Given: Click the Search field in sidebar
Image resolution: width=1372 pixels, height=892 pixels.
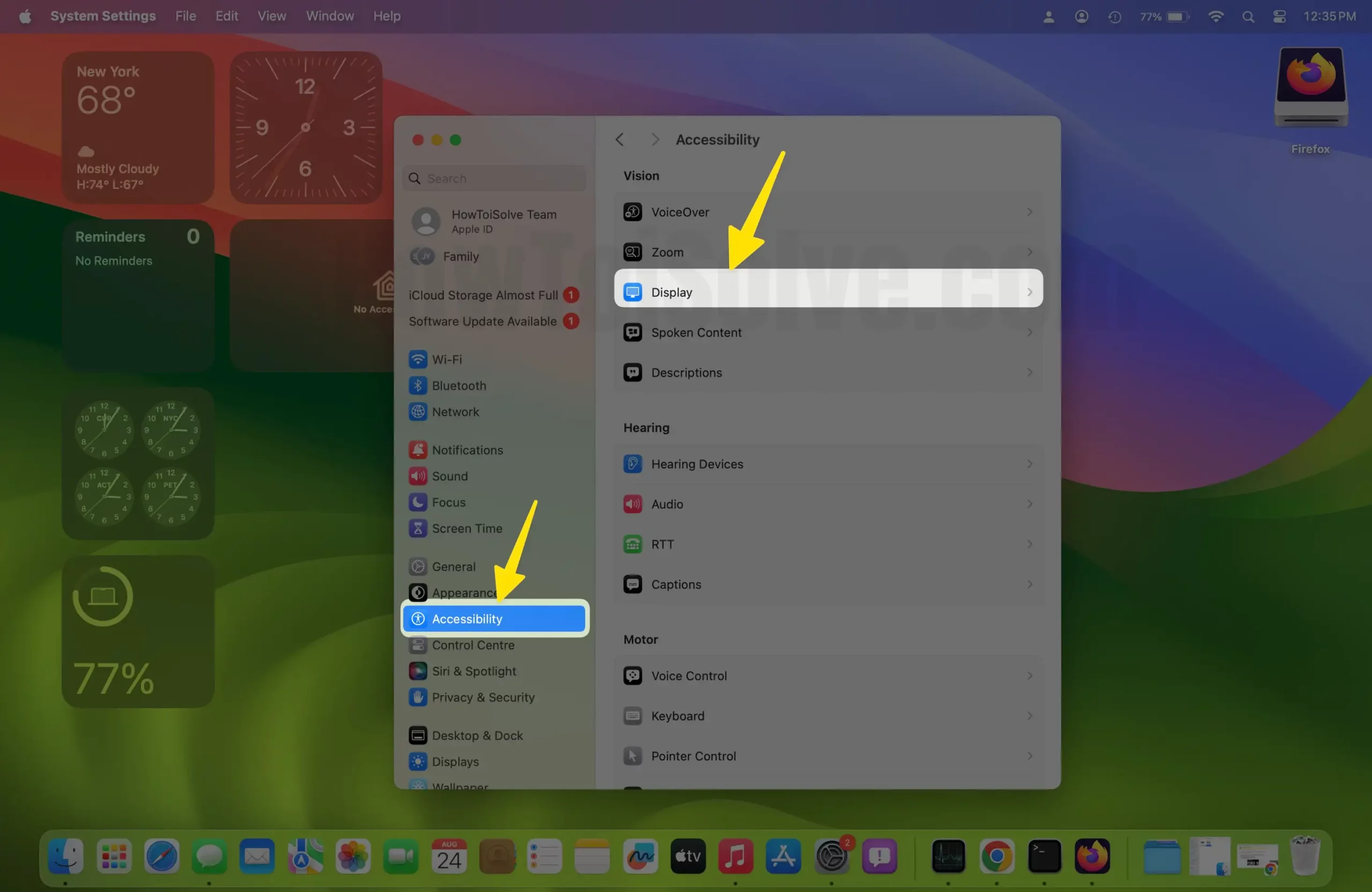Looking at the screenshot, I should tap(495, 178).
